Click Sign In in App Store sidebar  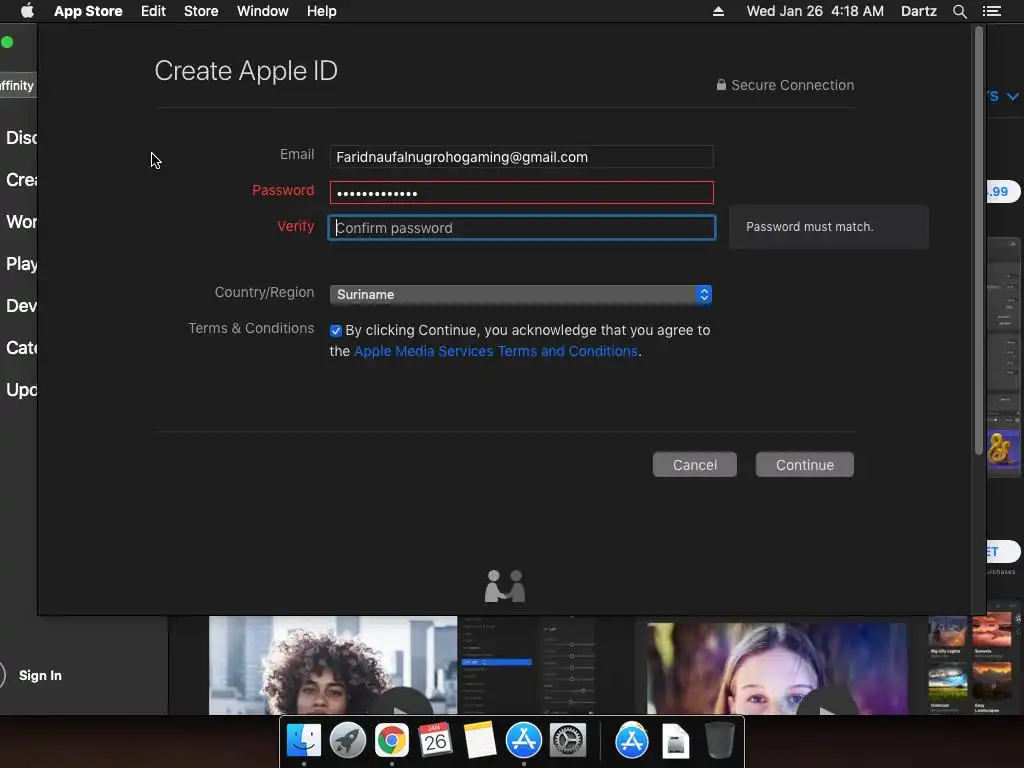tap(40, 675)
